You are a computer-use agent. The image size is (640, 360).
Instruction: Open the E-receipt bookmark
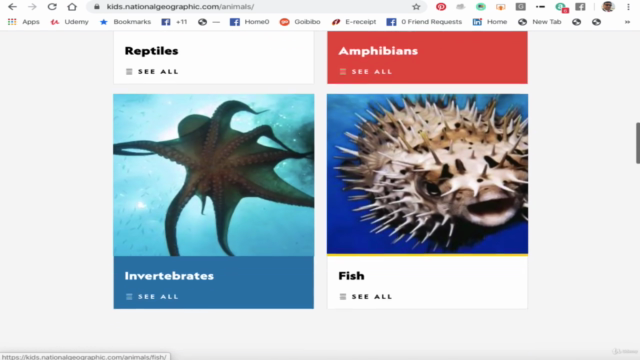click(x=354, y=22)
